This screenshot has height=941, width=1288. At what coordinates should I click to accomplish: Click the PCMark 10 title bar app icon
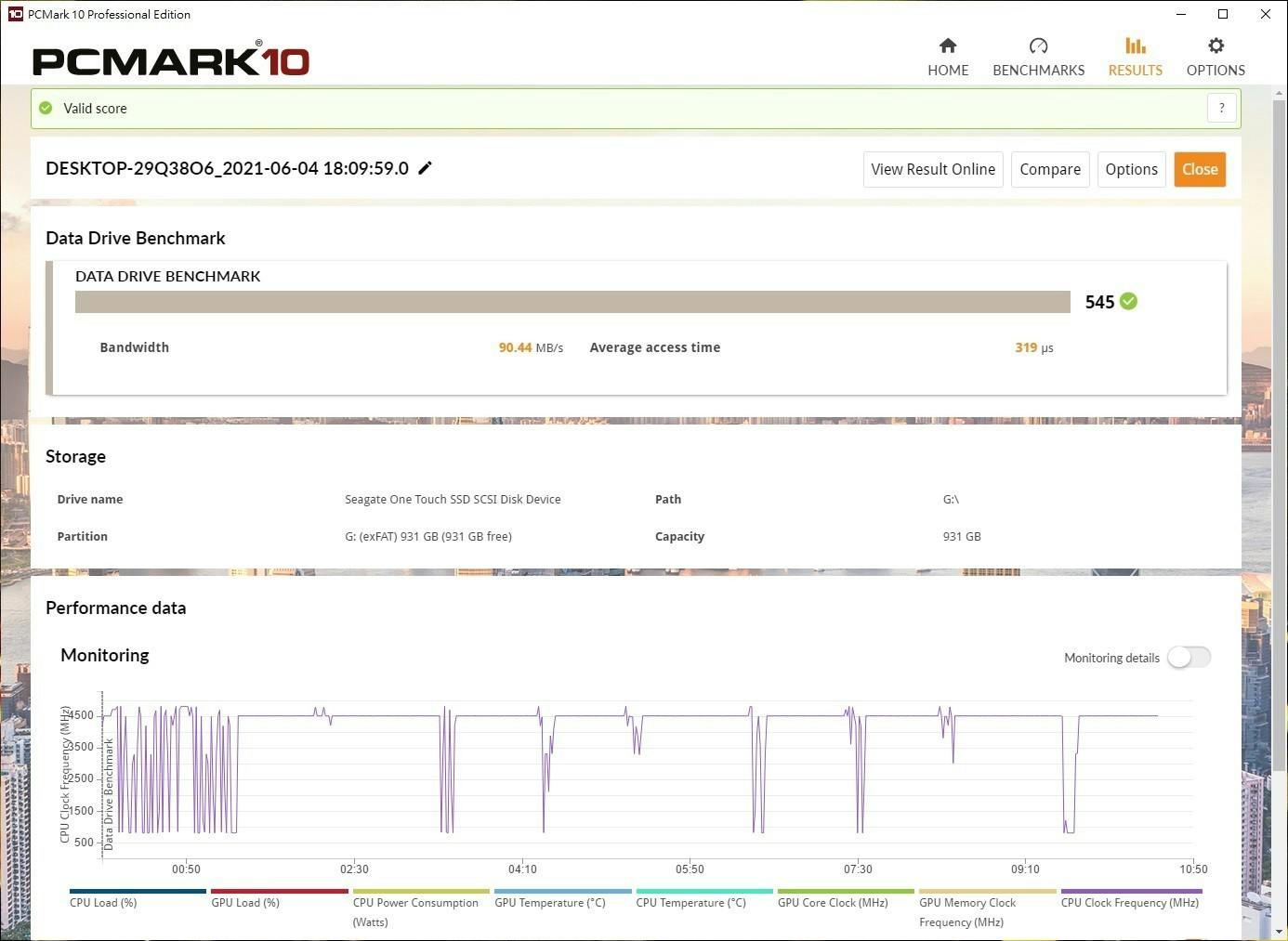coord(15,14)
